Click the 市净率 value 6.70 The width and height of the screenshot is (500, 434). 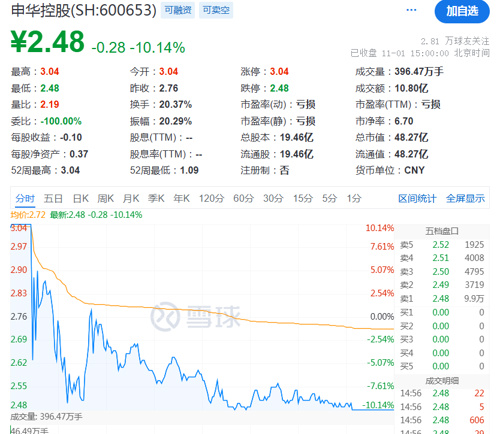[x=404, y=121]
